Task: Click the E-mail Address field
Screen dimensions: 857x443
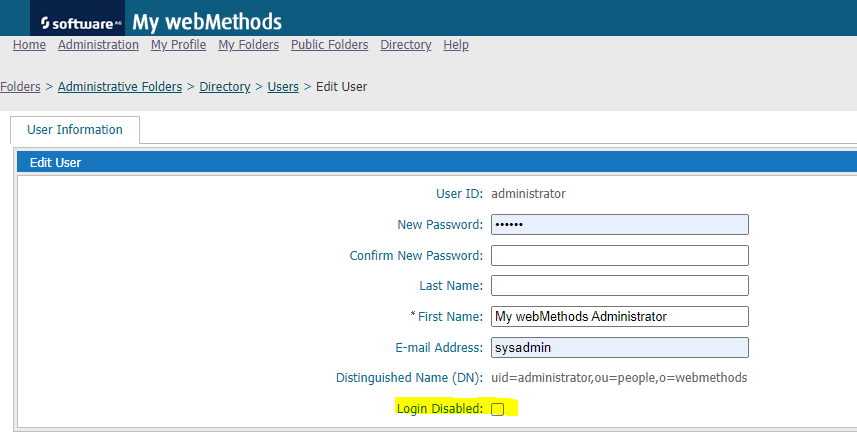Action: pyautogui.click(x=620, y=347)
